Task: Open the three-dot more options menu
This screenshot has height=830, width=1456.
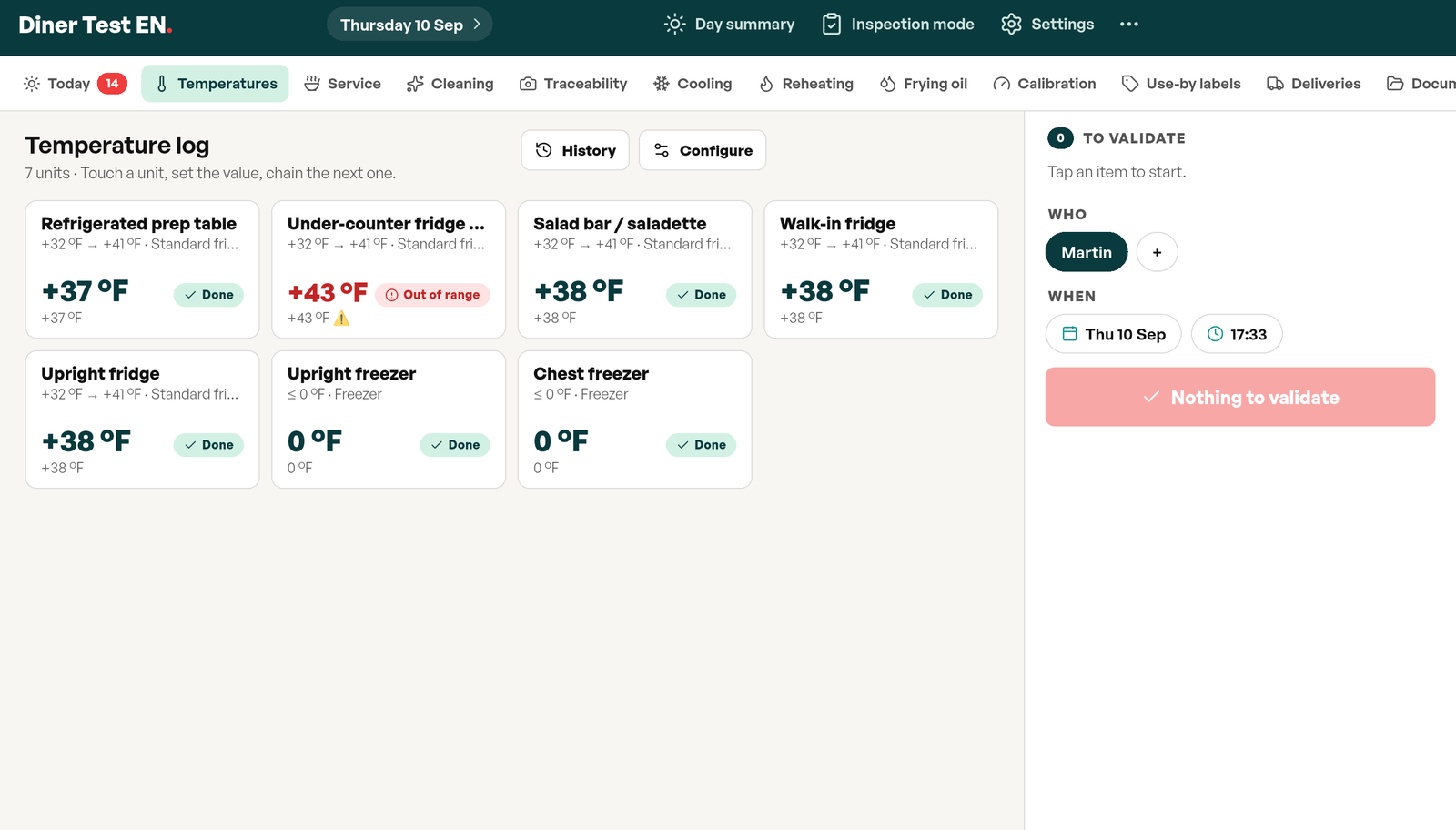Action: tap(1129, 25)
